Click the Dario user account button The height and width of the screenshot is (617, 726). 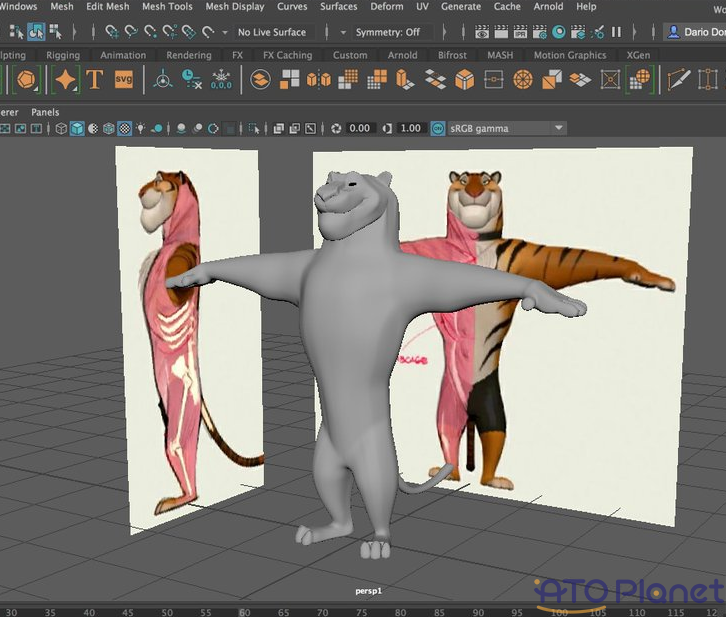[695, 32]
